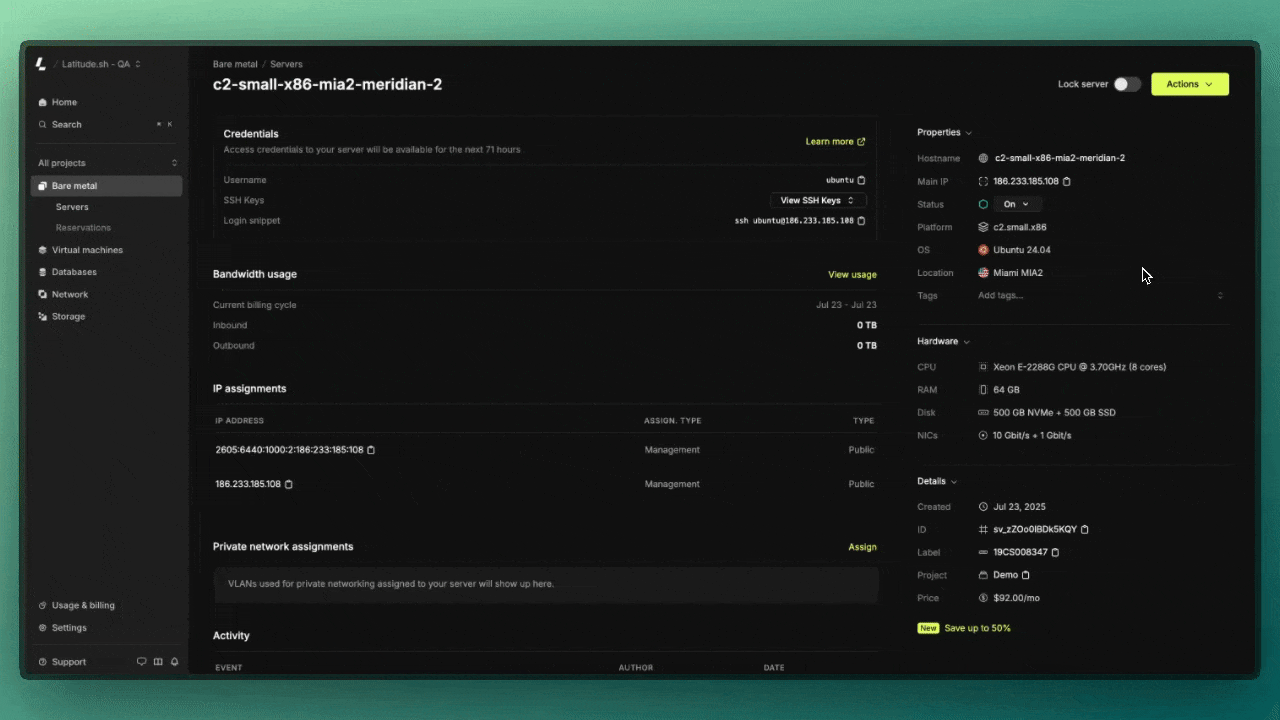This screenshot has height=720, width=1280.
Task: Open the Status On dropdown
Action: 1015,204
